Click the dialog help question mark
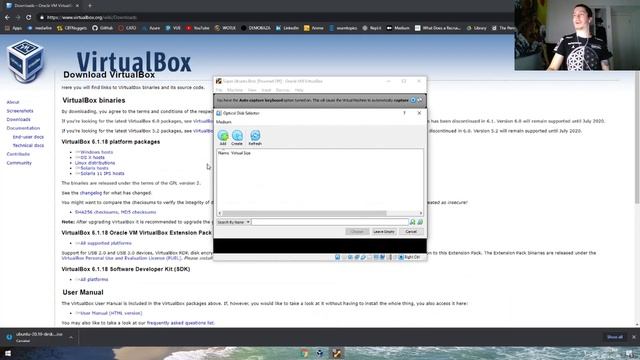This screenshot has width=640, height=360. [404, 113]
